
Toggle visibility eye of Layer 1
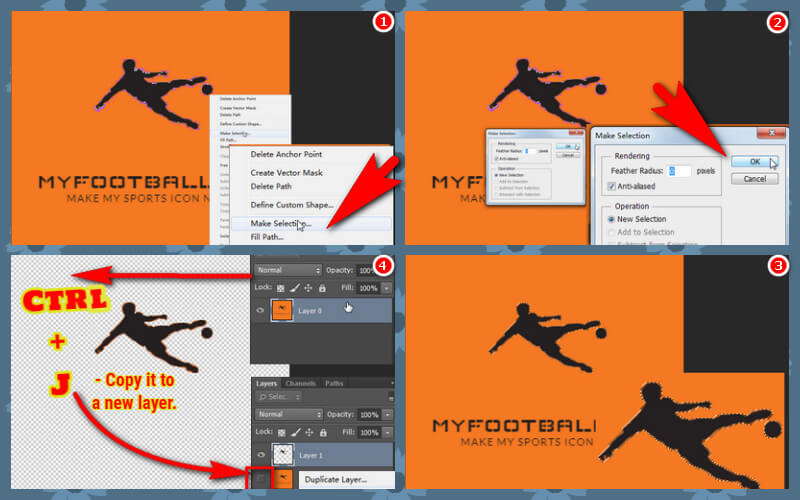[261, 454]
